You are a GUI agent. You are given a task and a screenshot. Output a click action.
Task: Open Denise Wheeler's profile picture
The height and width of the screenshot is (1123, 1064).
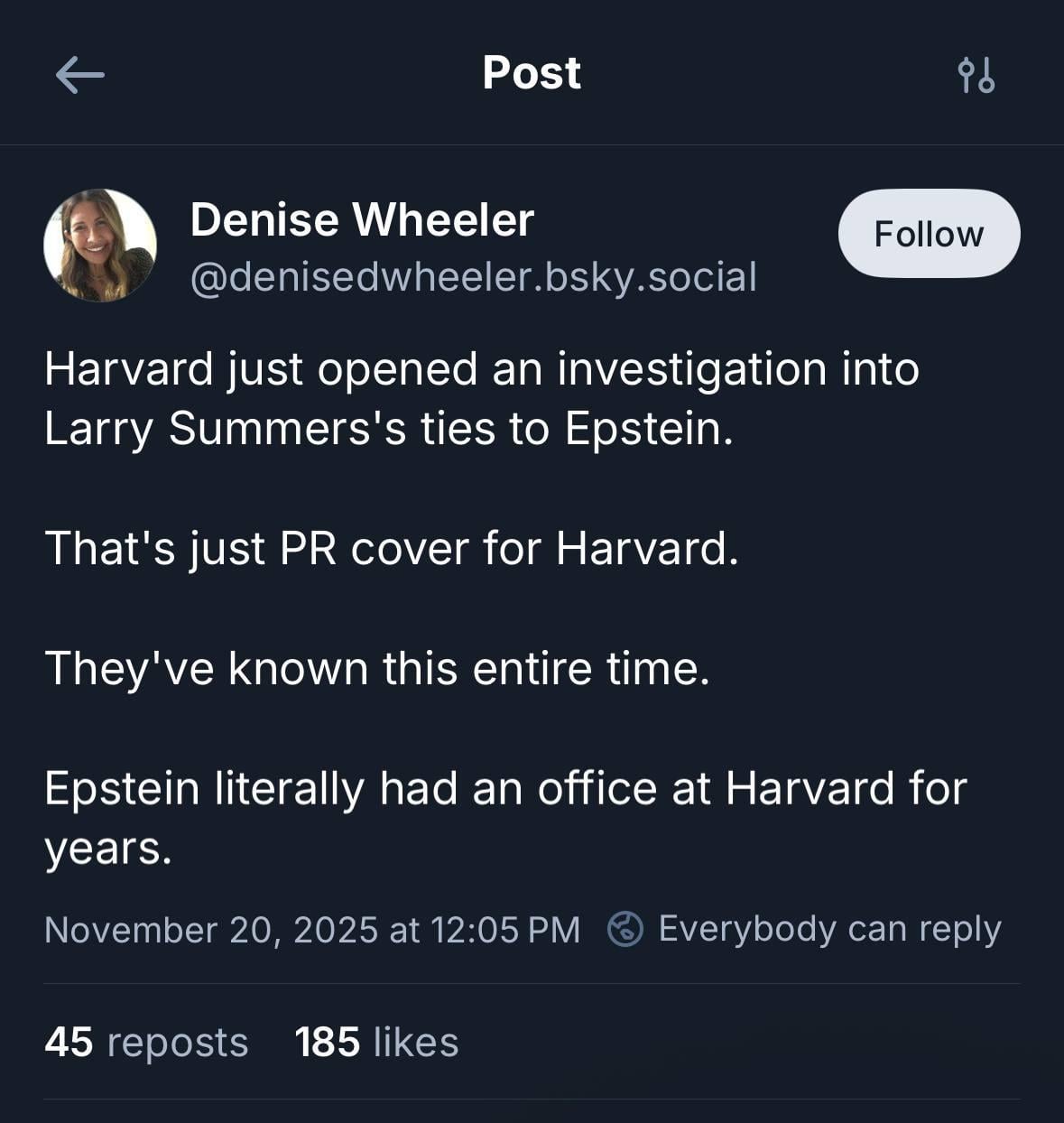point(100,246)
